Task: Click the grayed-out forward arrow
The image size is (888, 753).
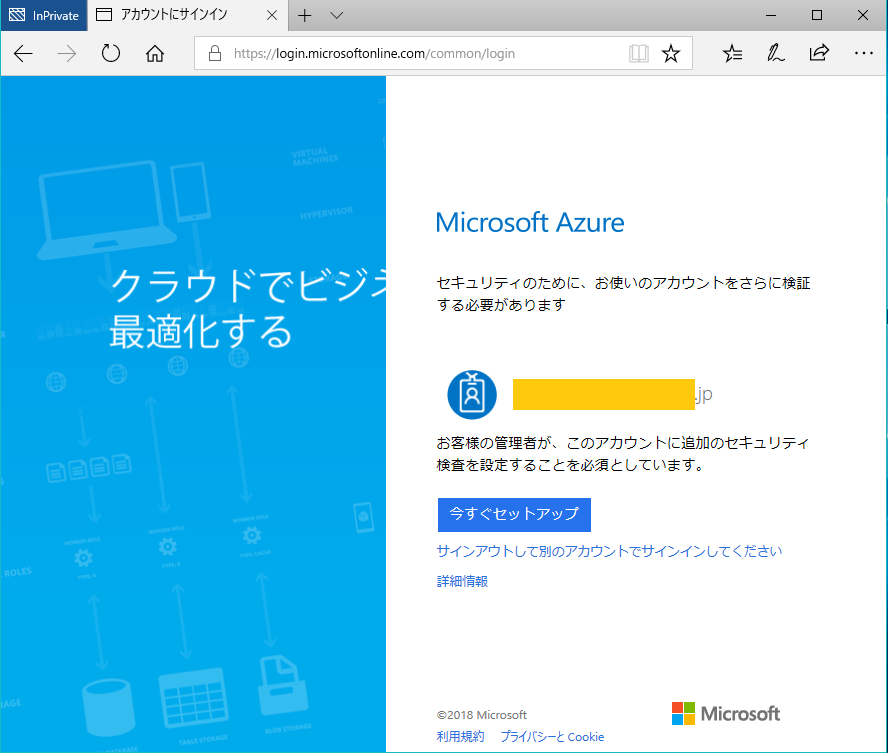Action: pyautogui.click(x=66, y=53)
